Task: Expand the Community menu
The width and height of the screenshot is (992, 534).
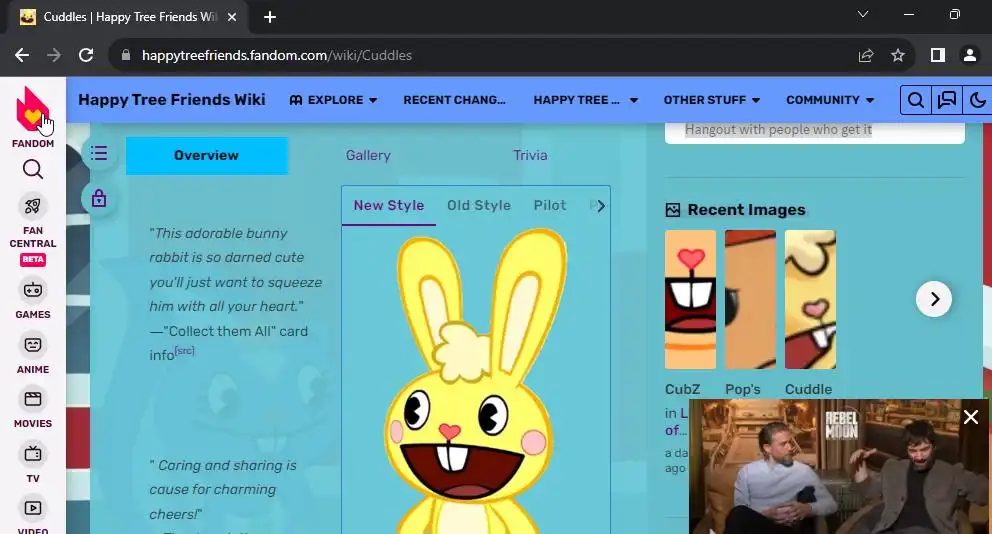Action: [x=830, y=100]
